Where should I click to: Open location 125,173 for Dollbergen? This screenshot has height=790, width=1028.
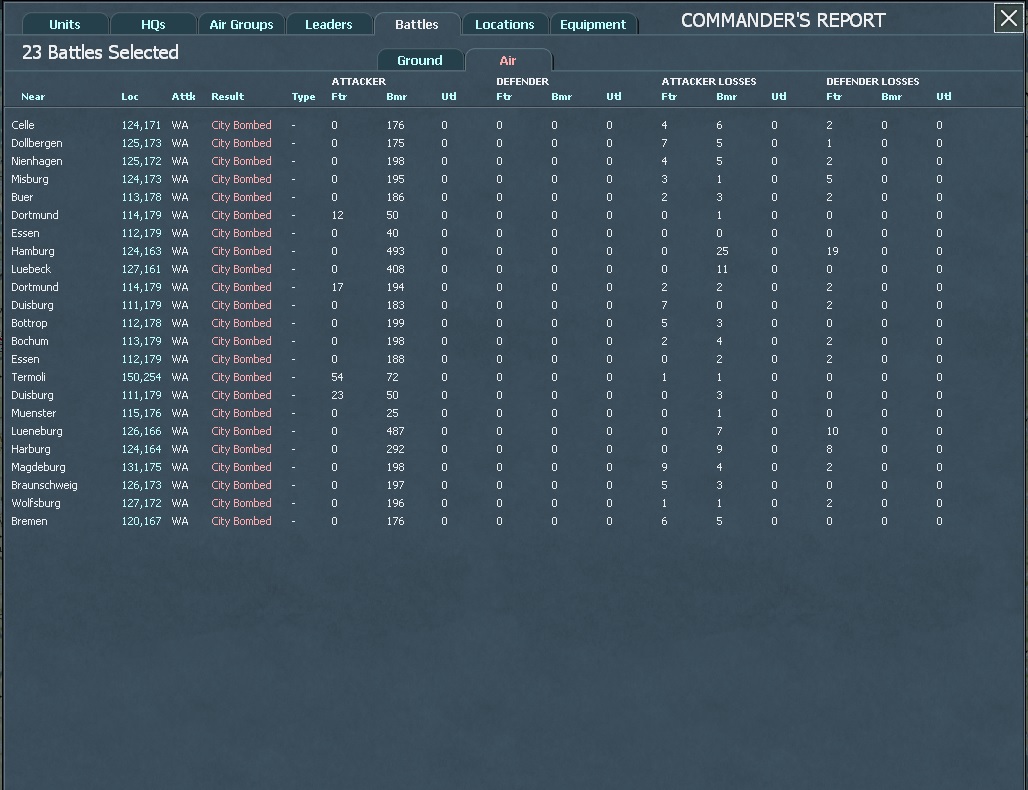141,143
